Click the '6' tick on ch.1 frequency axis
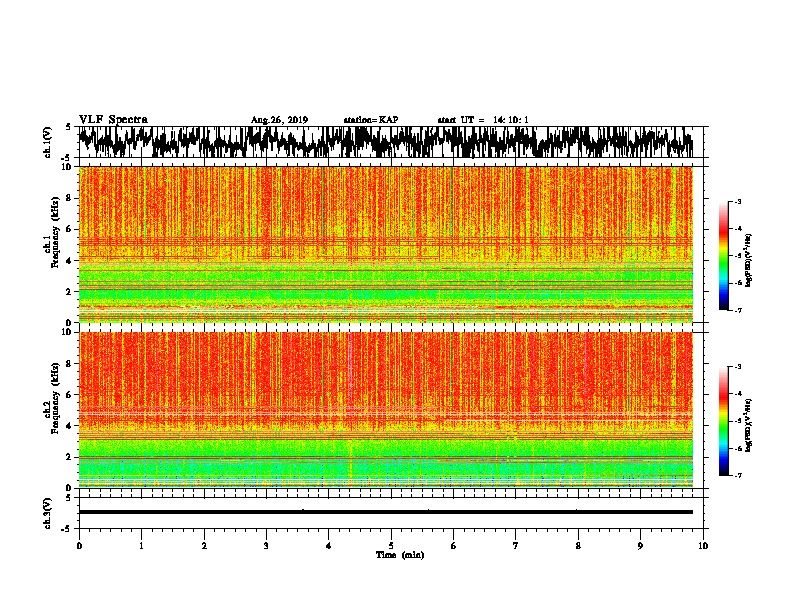 69,229
